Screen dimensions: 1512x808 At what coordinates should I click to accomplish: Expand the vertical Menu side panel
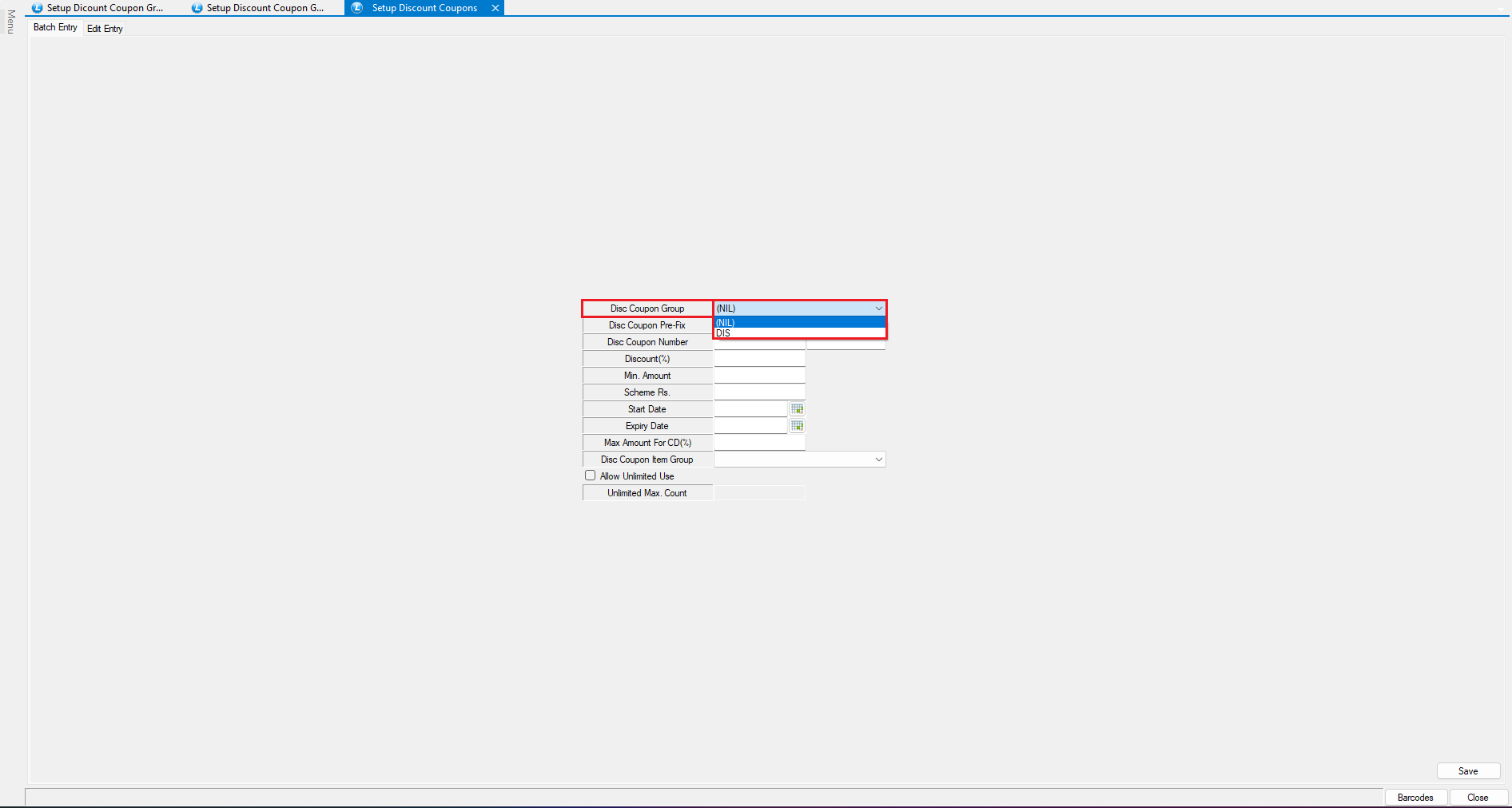tap(10, 22)
